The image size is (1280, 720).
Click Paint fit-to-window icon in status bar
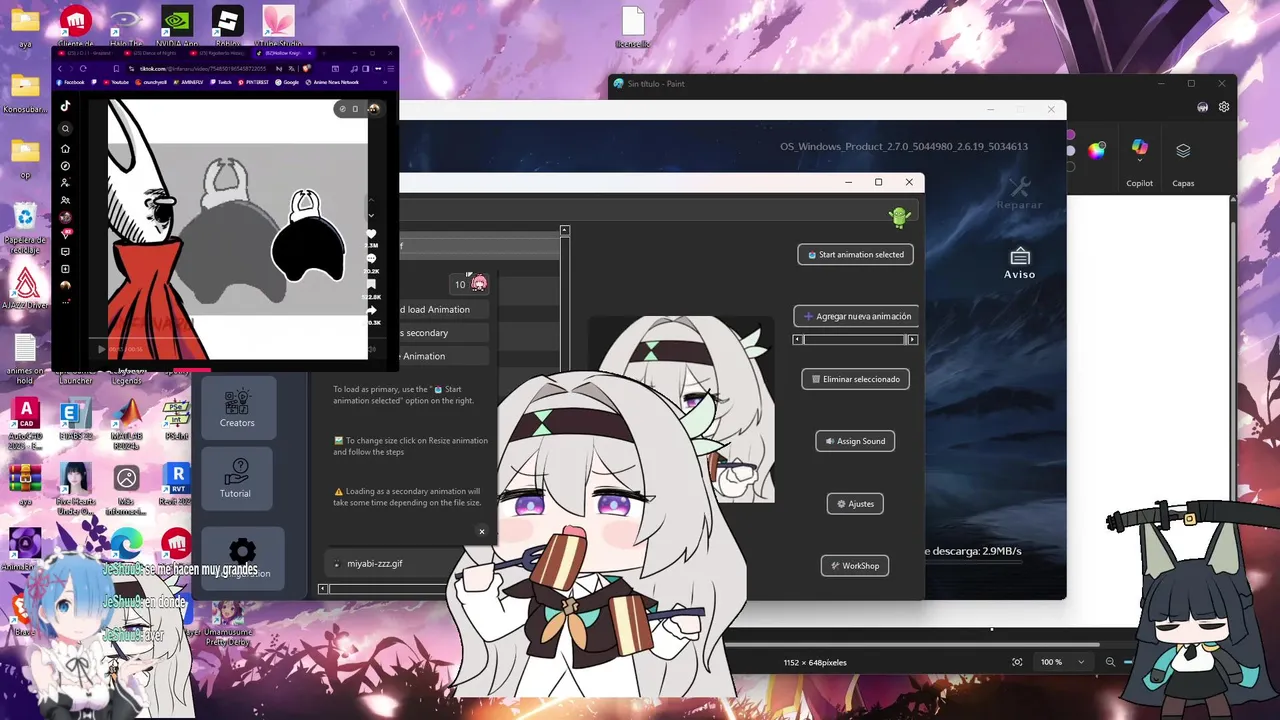(x=1017, y=662)
